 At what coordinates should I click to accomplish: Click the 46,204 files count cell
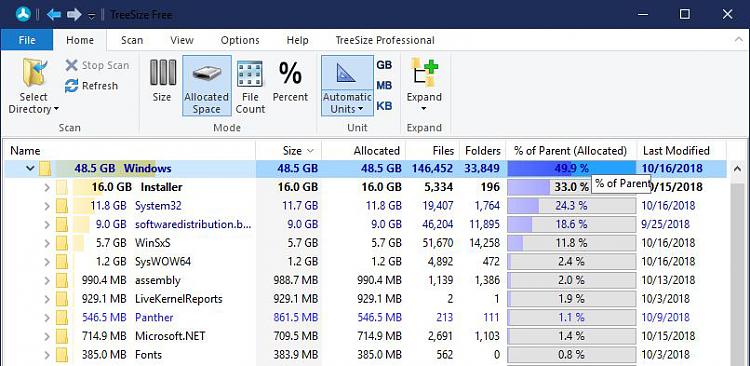(x=438, y=224)
